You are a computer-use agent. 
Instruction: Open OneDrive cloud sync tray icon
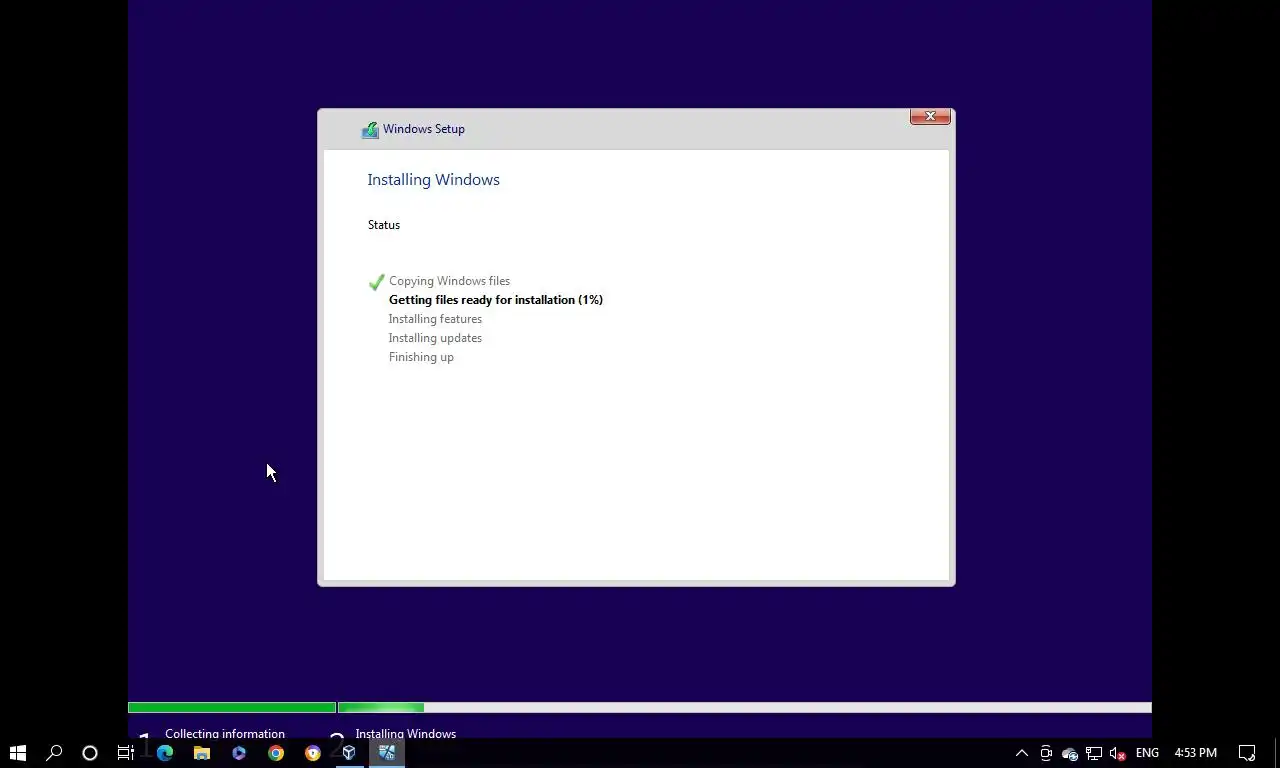pos(1070,753)
